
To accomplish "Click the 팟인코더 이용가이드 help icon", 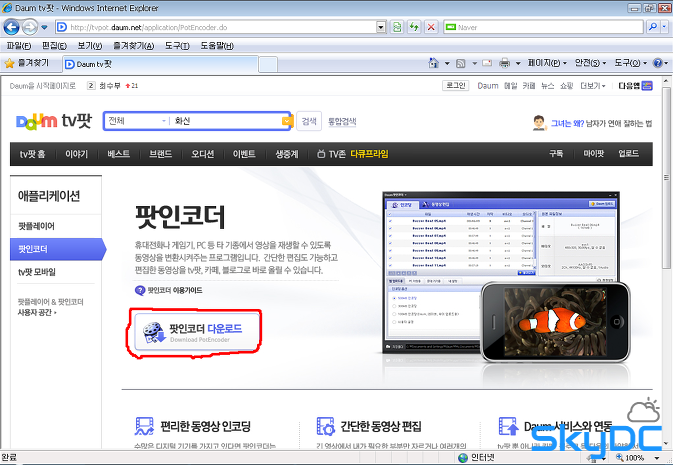I will pos(140,291).
